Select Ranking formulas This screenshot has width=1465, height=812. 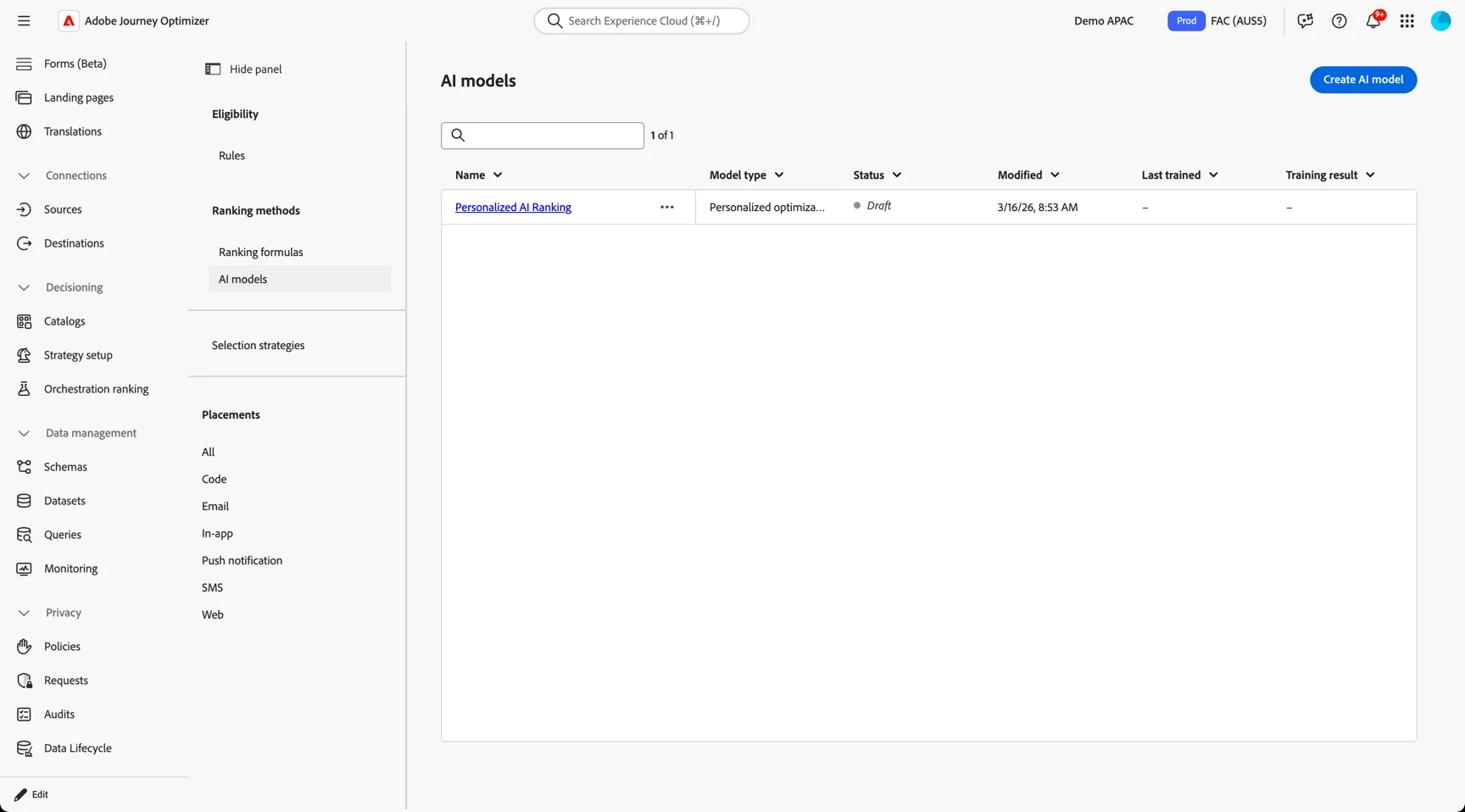(260, 253)
